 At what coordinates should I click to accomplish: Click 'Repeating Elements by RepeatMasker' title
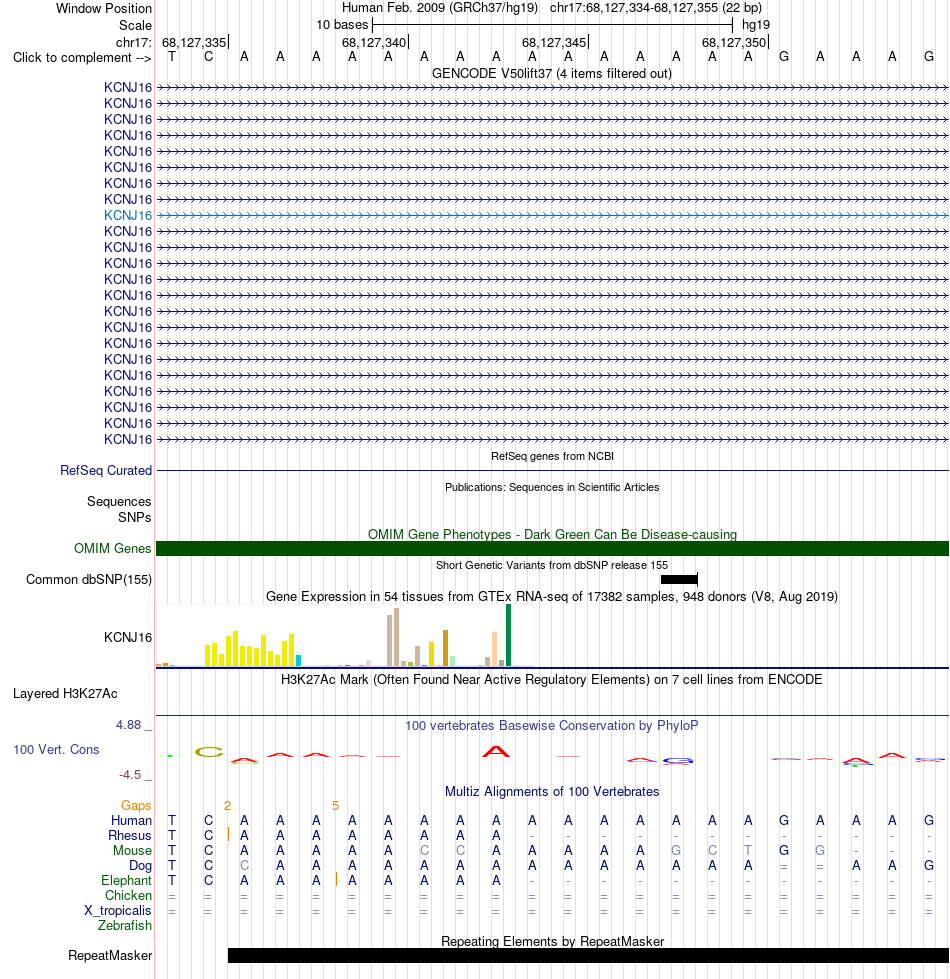(552, 942)
